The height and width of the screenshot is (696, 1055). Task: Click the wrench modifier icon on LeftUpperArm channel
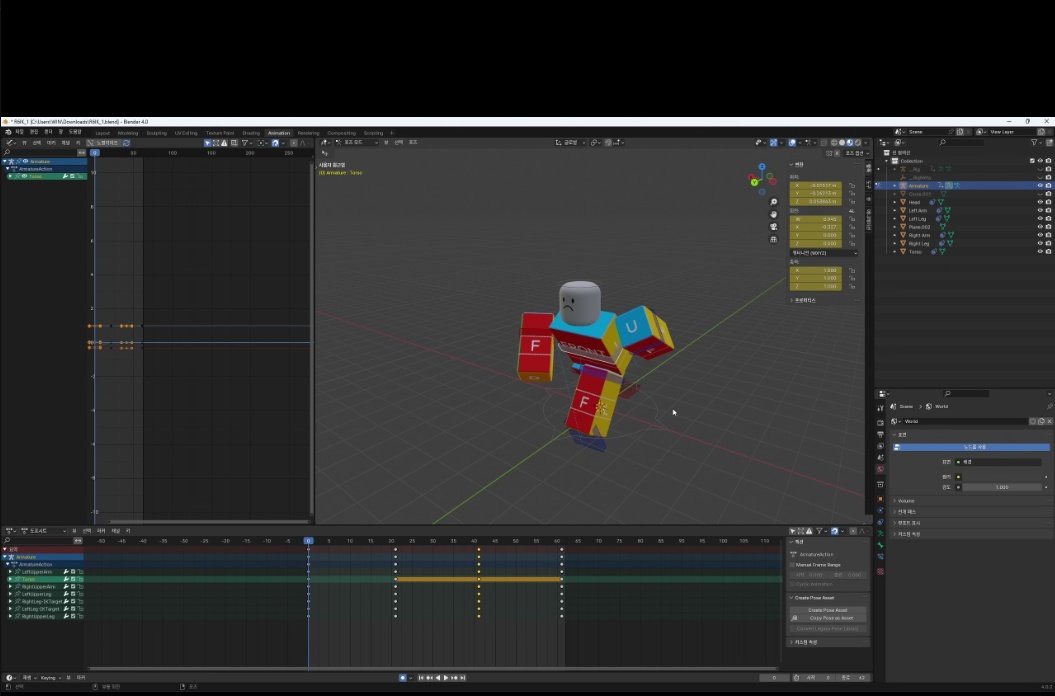pyautogui.click(x=66, y=571)
